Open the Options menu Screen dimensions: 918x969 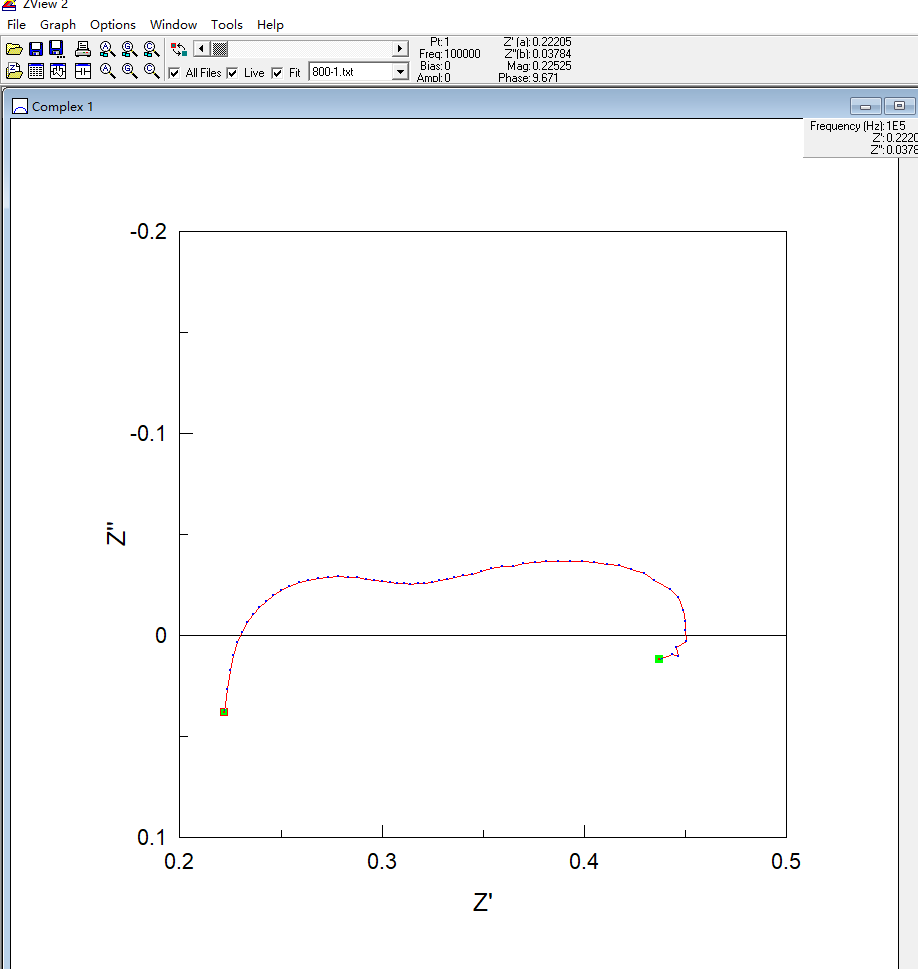pyautogui.click(x=113, y=24)
